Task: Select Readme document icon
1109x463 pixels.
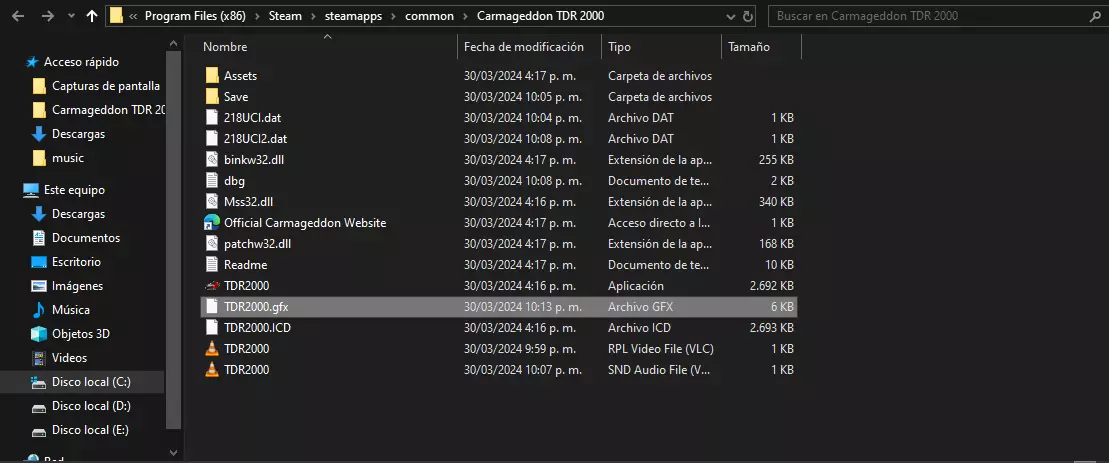Action: (211, 264)
